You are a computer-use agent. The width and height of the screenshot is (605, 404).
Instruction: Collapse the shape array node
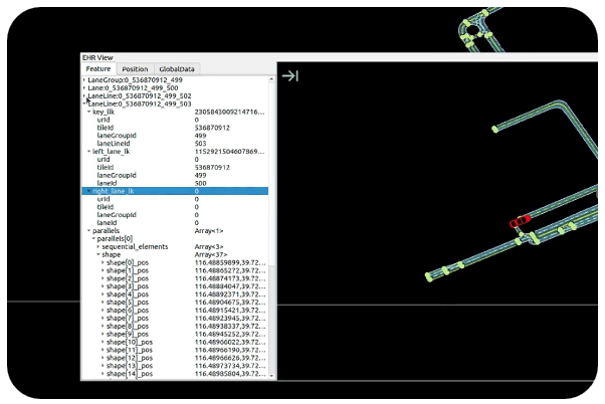(x=97, y=254)
